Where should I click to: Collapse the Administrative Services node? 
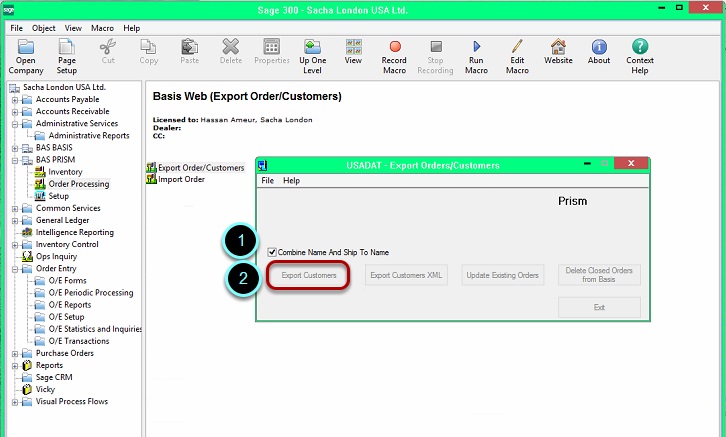coord(15,124)
